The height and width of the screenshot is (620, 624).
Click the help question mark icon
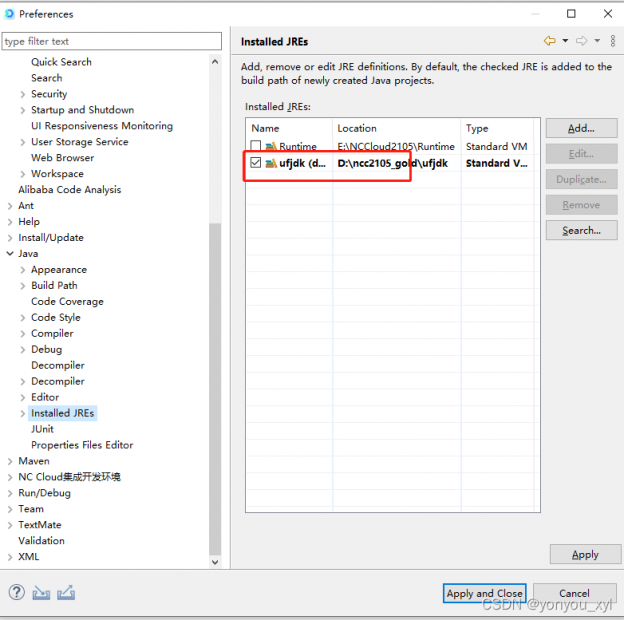pyautogui.click(x=17, y=593)
